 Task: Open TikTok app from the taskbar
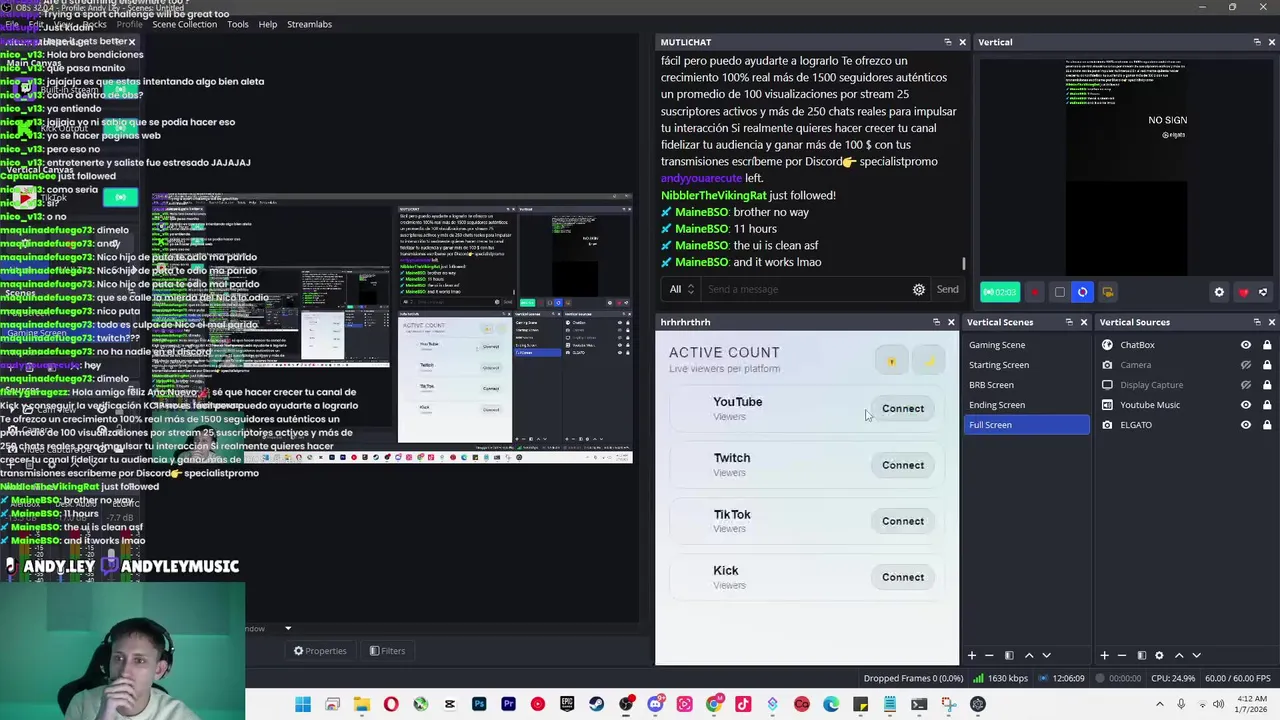[743, 704]
